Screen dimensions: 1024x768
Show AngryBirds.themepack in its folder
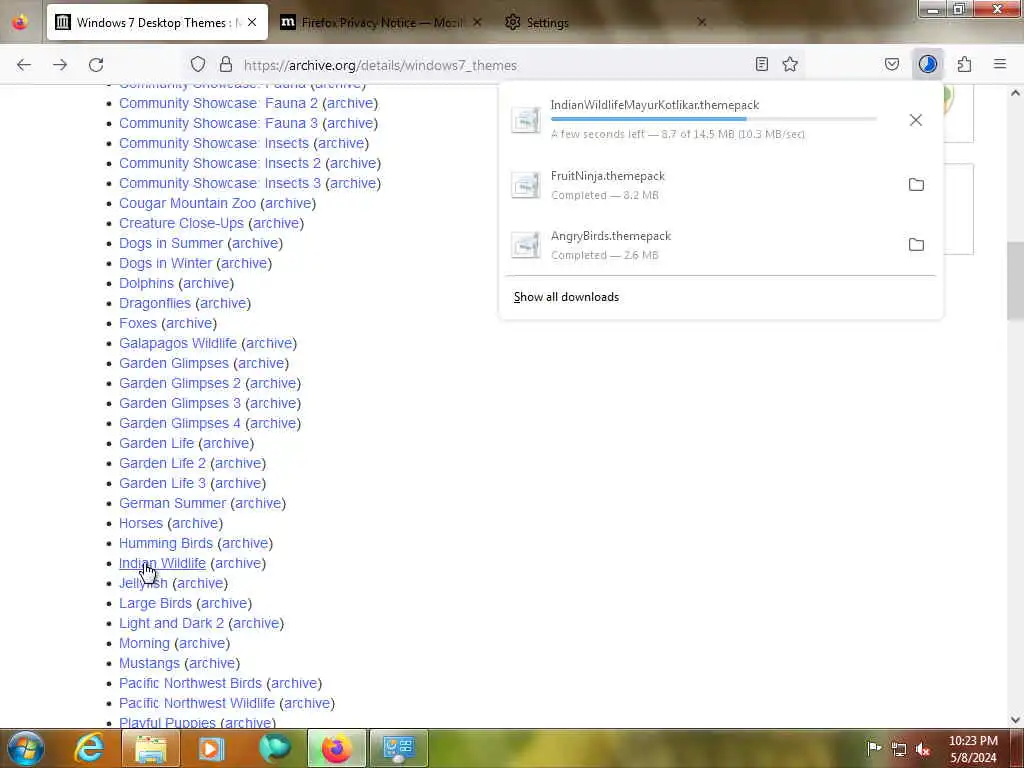[x=916, y=244]
